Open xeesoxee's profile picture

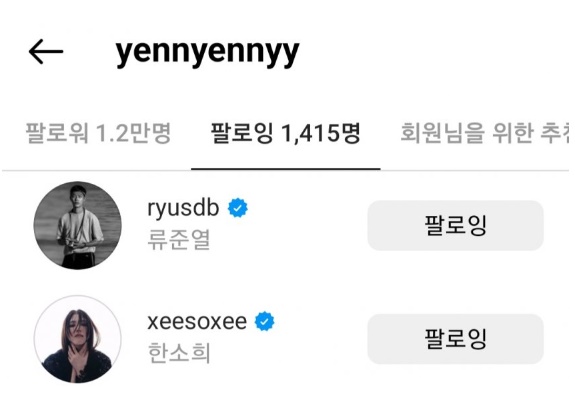(77, 339)
